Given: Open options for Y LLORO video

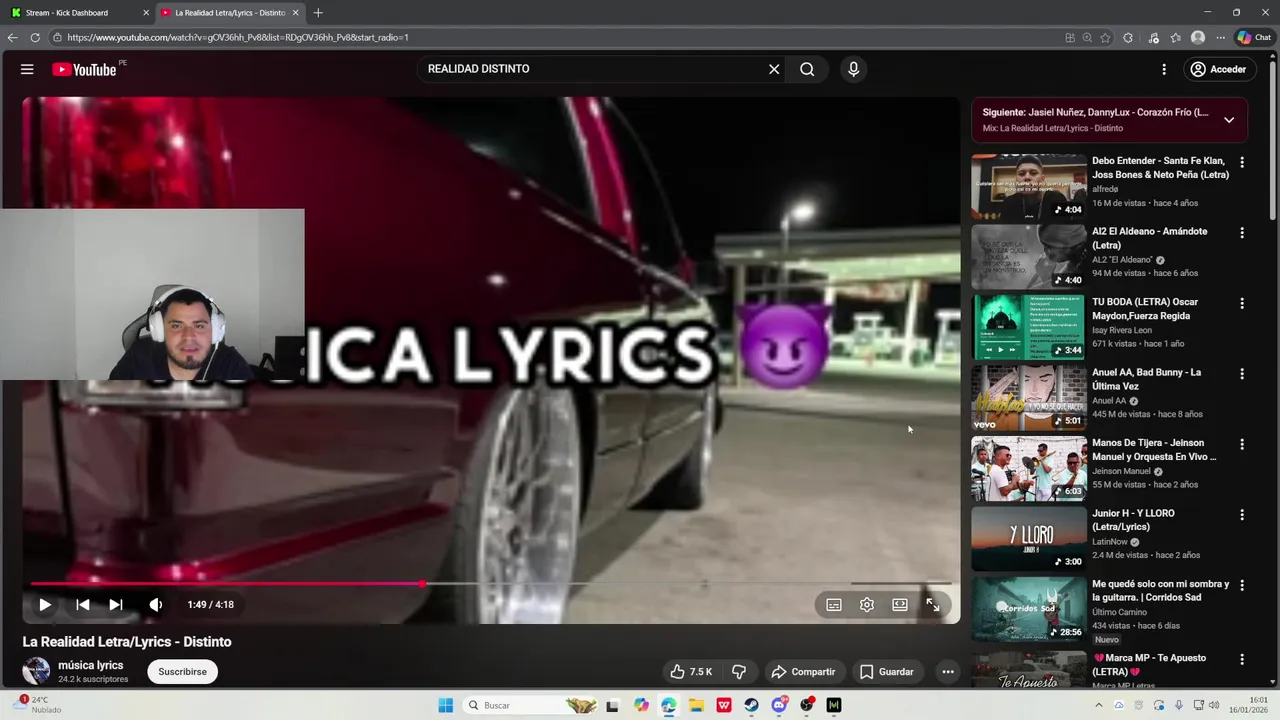Looking at the screenshot, I should coord(1242,515).
